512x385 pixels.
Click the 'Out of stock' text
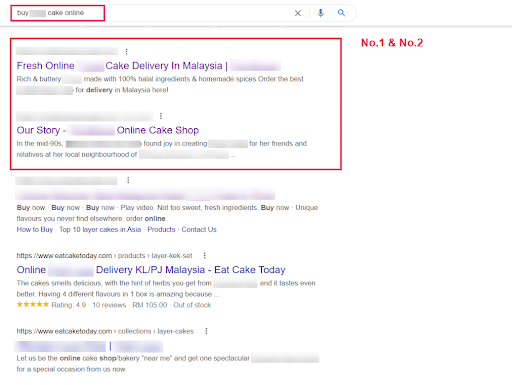tap(192, 305)
